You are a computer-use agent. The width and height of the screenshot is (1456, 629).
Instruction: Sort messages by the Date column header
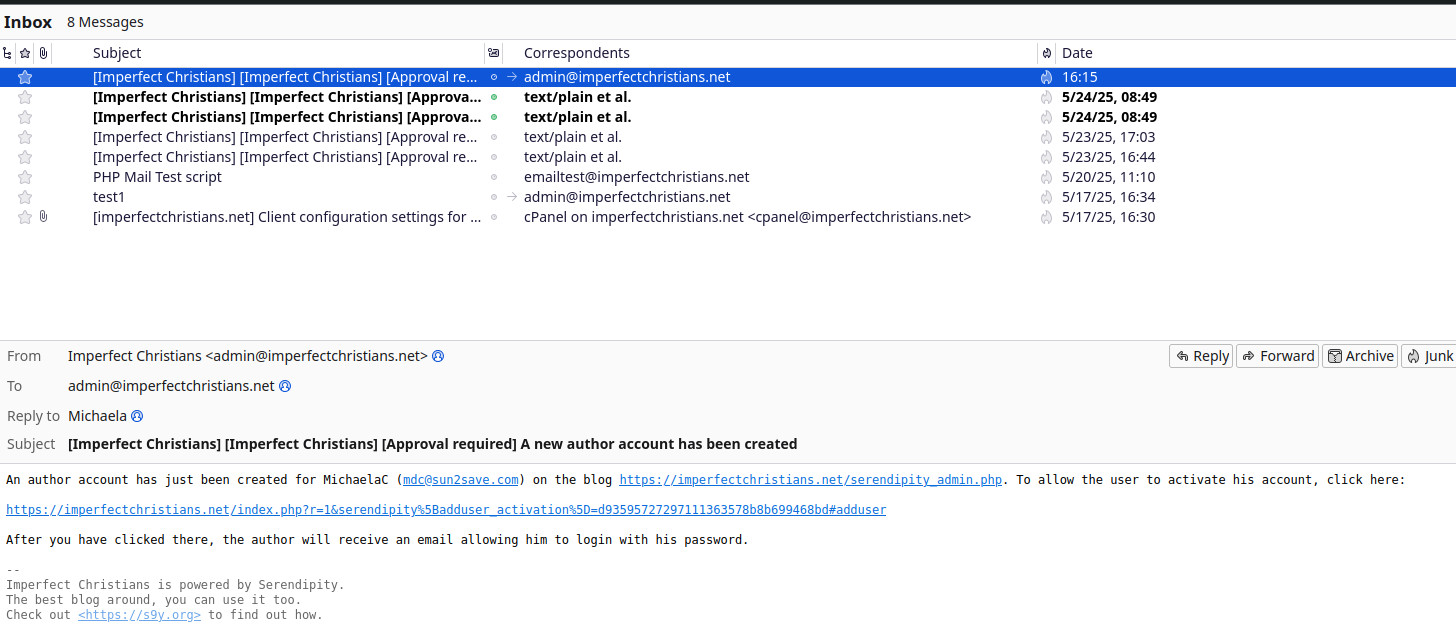click(1076, 52)
